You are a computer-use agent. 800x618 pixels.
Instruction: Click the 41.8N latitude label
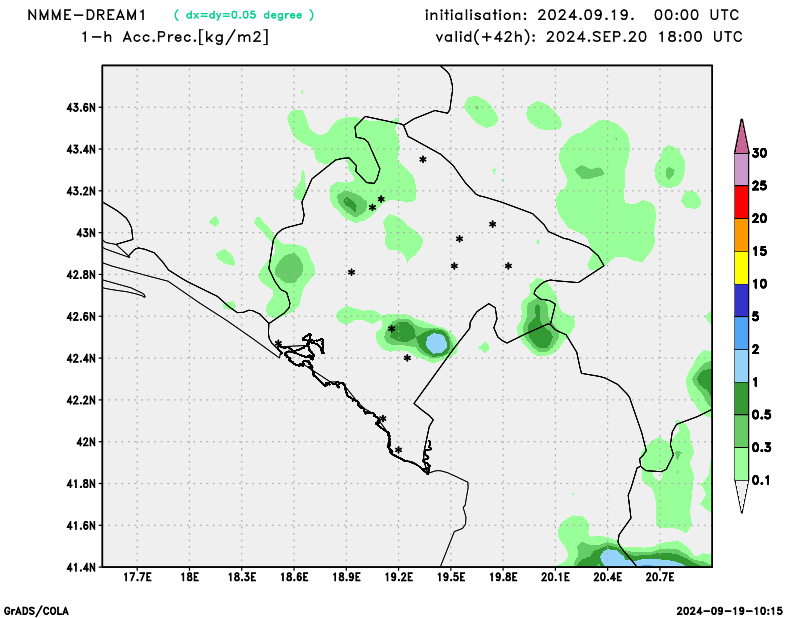(x=81, y=484)
